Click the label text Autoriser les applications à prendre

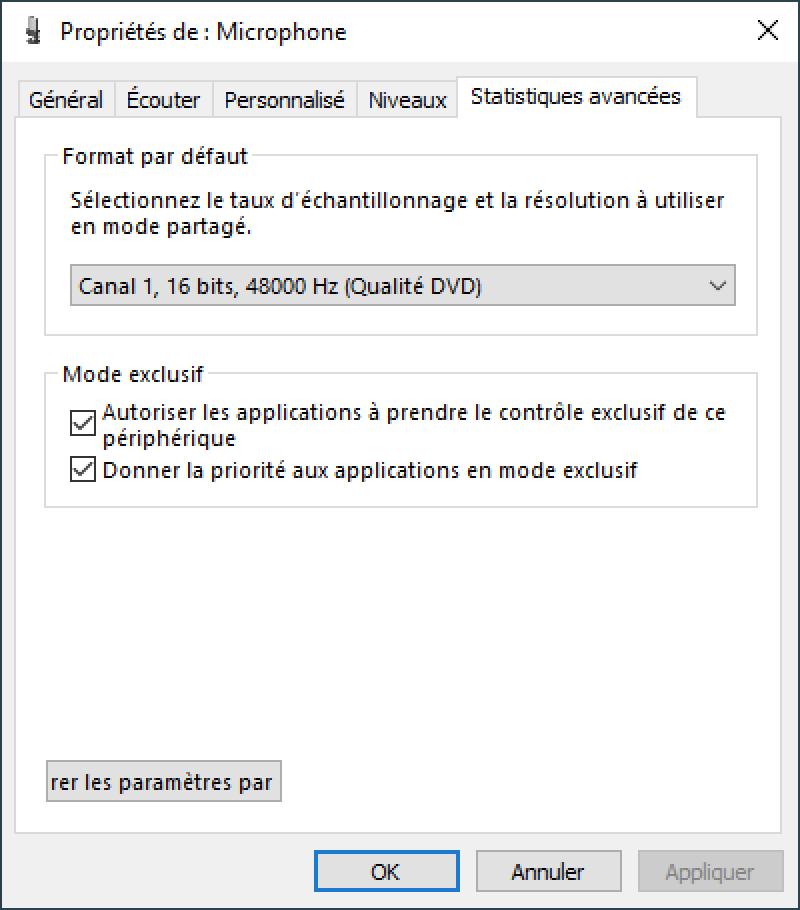pos(285,413)
